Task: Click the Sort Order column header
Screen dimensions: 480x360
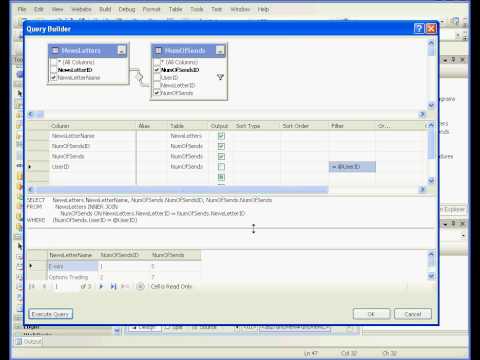Action: coord(305,126)
